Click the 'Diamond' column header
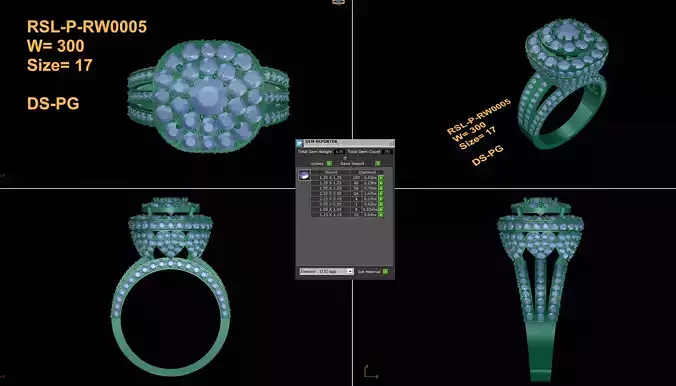Image resolution: width=676 pixels, height=386 pixels. 367,172
